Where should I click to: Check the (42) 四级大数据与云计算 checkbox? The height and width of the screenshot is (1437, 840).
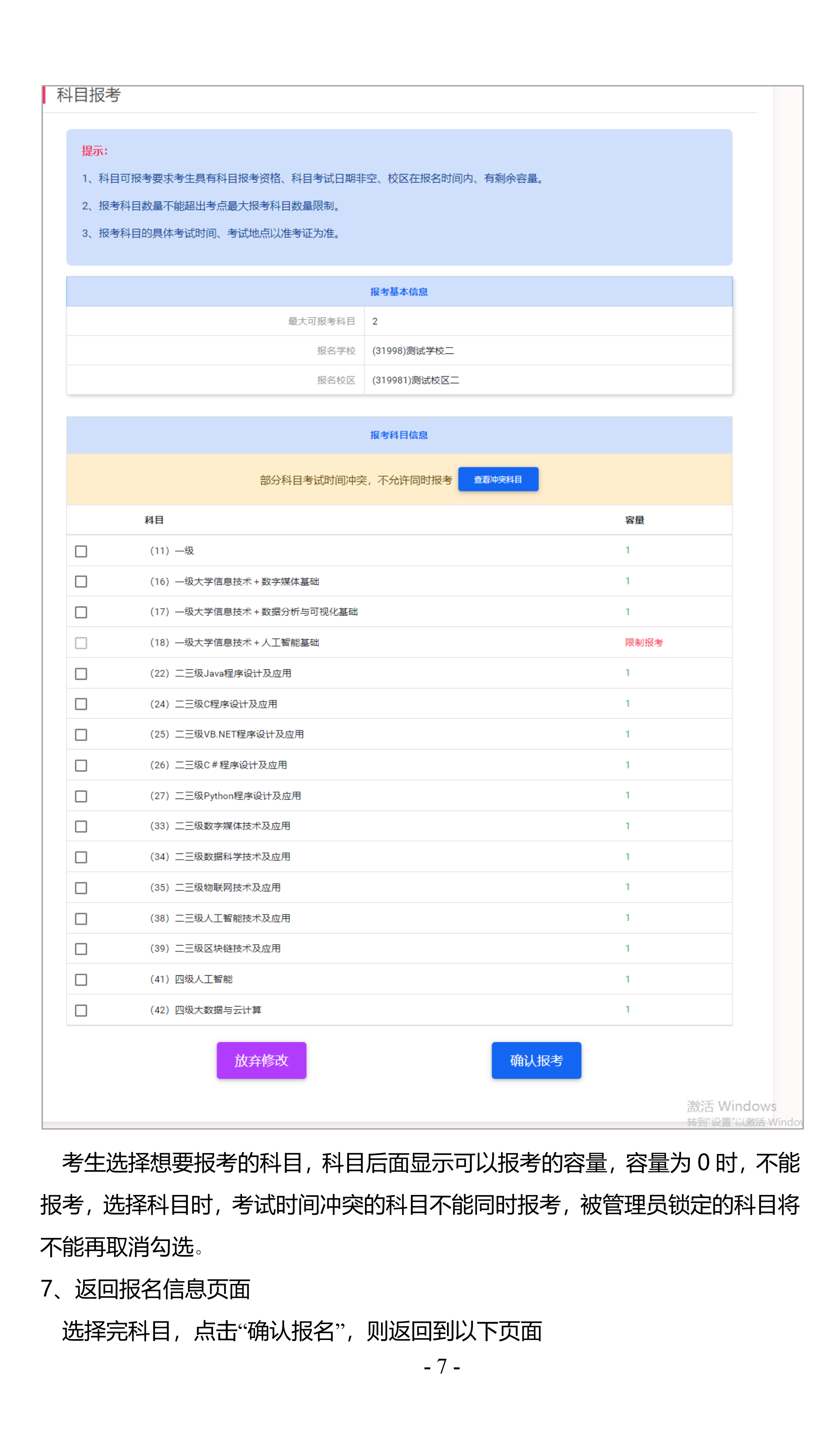[x=81, y=1011]
